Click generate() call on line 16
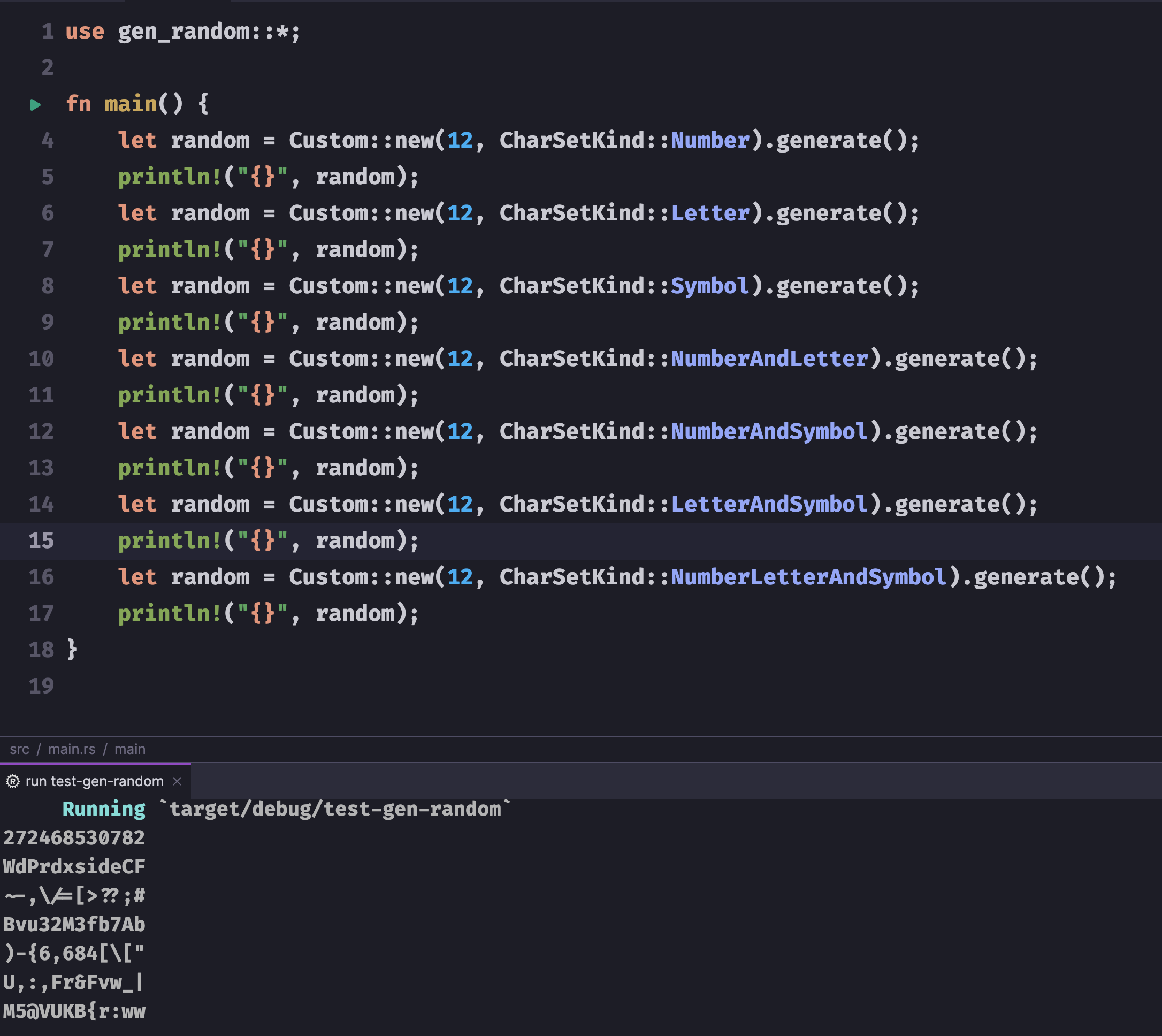1162x1036 pixels. (1038, 578)
